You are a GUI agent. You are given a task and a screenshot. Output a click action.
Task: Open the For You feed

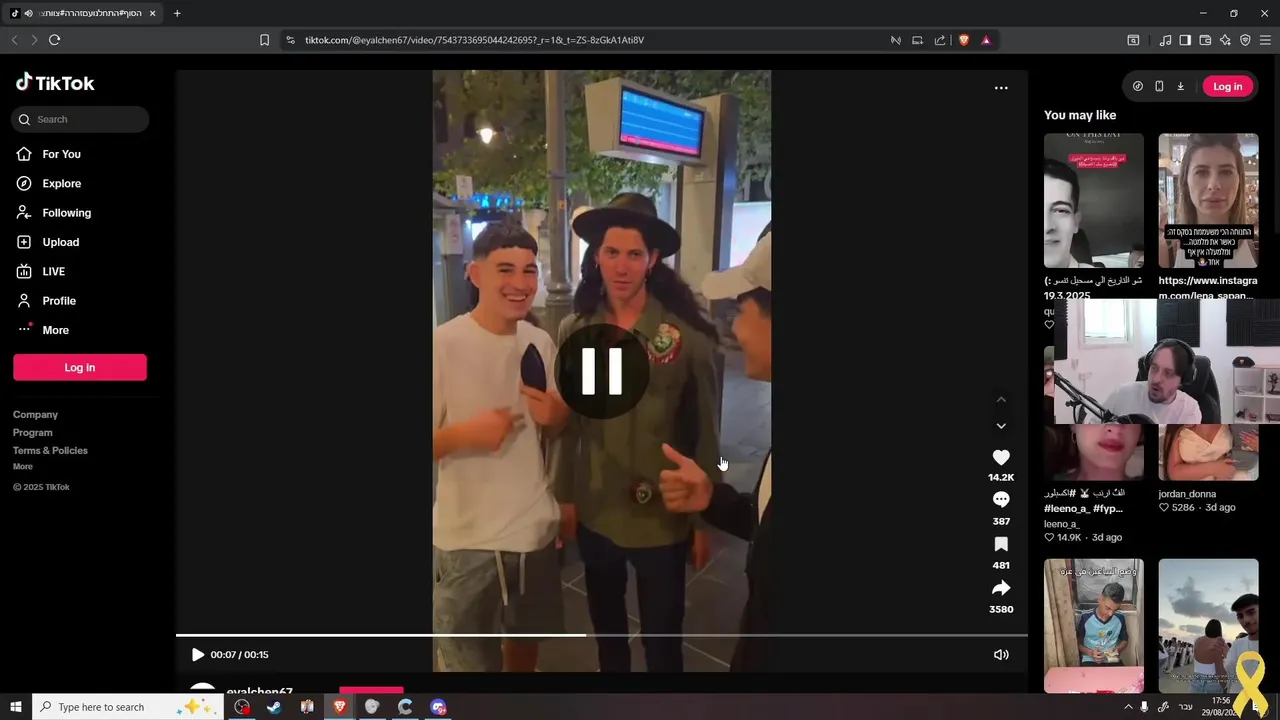[x=61, y=154]
